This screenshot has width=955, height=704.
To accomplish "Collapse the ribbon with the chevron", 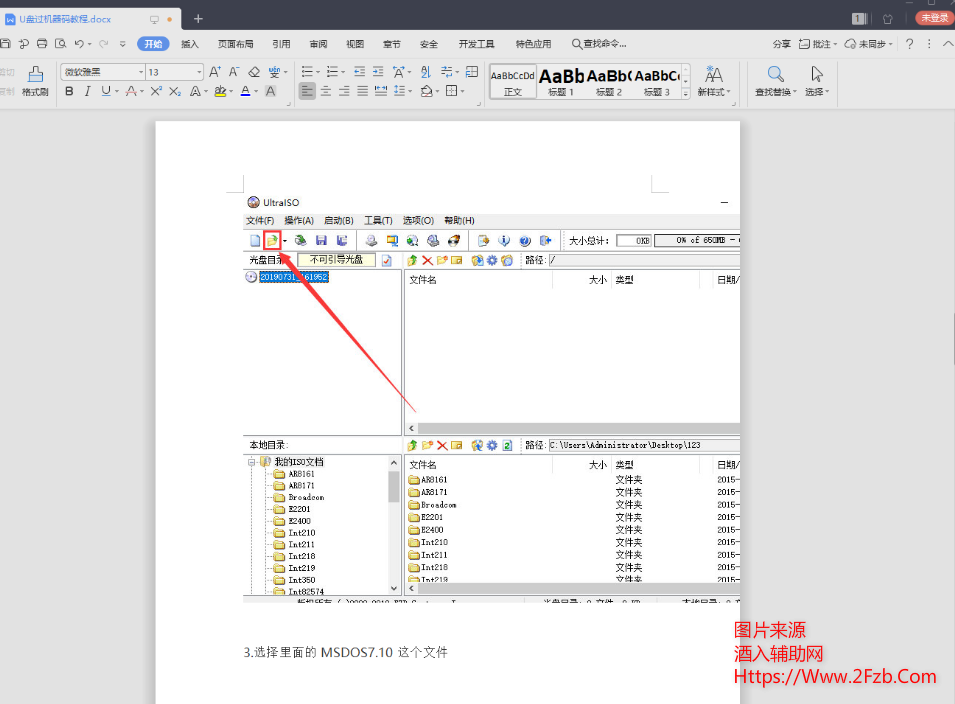I will [948, 44].
